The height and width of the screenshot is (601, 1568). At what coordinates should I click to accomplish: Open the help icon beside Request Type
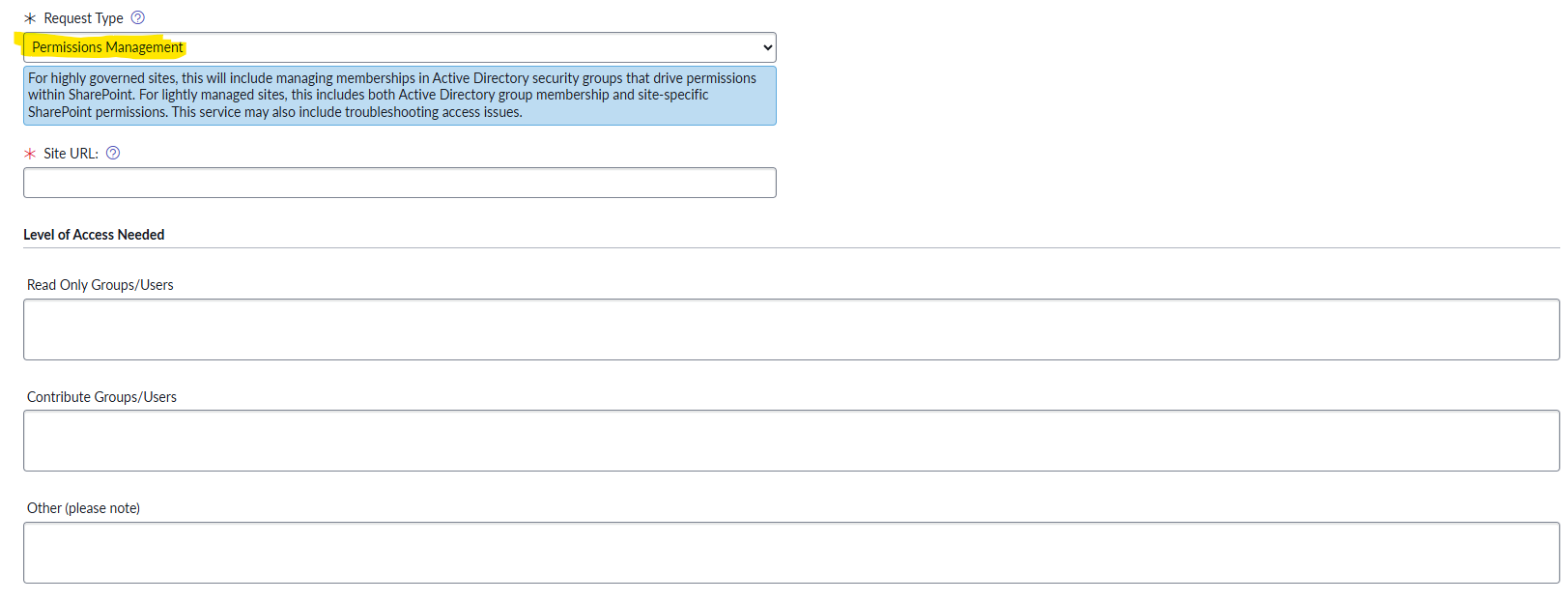coord(137,17)
